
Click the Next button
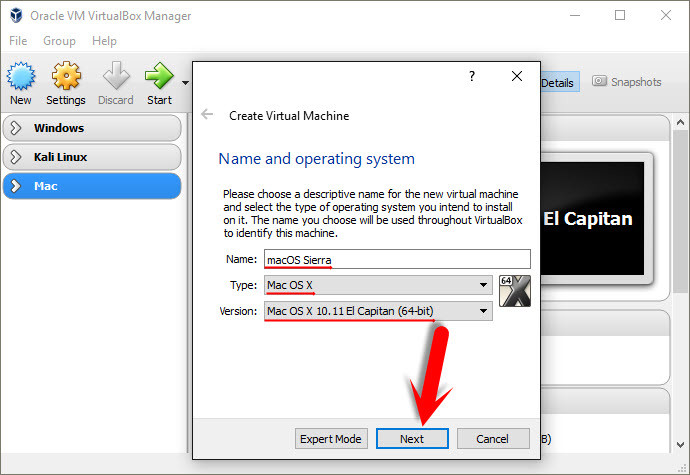coord(412,439)
